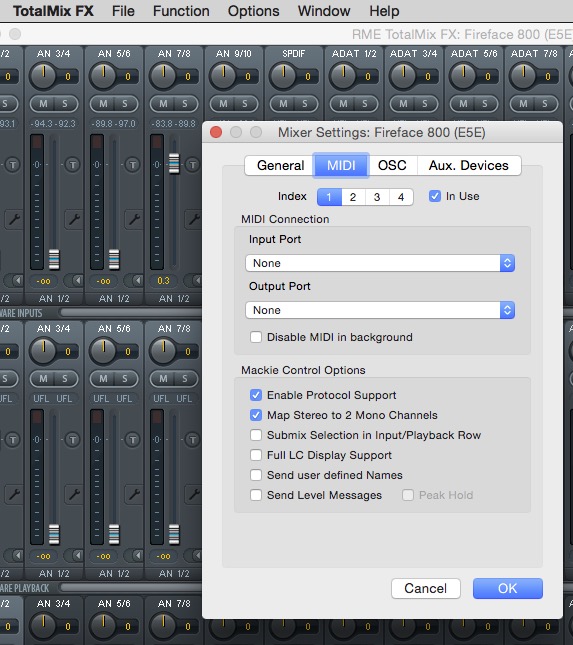The image size is (573, 645).
Task: Enable Send Level Messages
Action: (256, 495)
